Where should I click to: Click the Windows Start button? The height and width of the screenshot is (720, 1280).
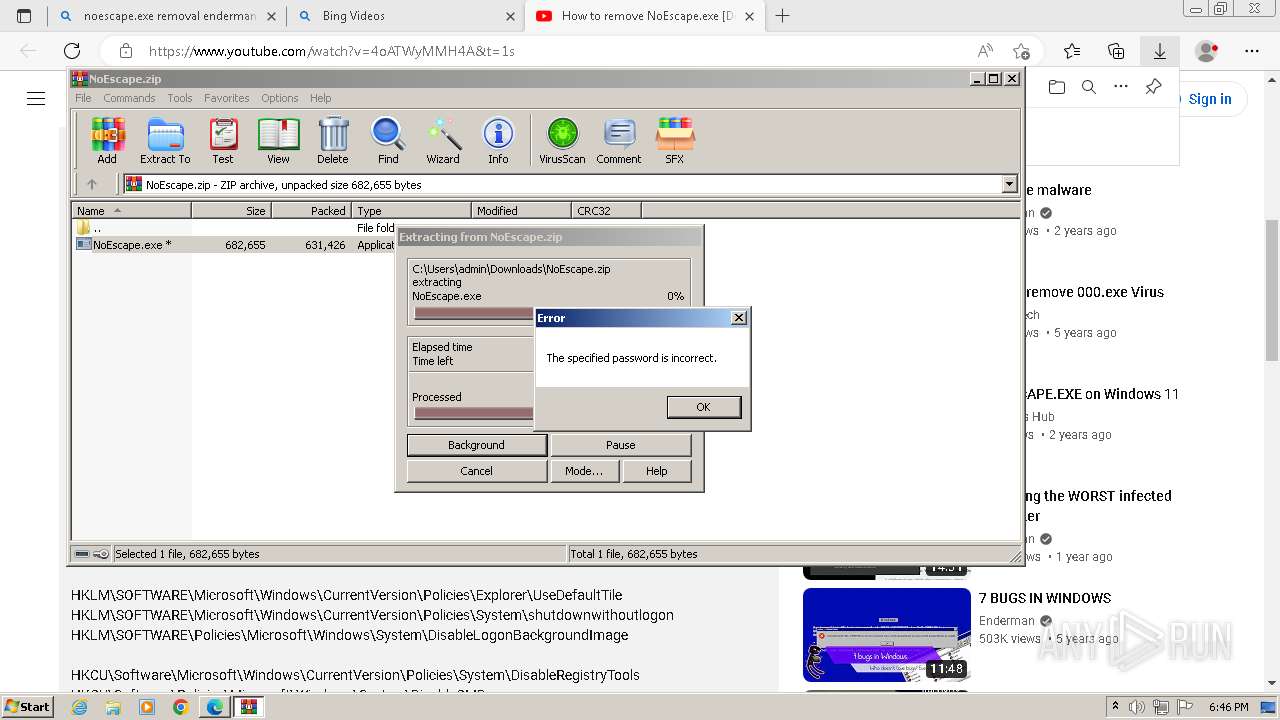tap(27, 706)
